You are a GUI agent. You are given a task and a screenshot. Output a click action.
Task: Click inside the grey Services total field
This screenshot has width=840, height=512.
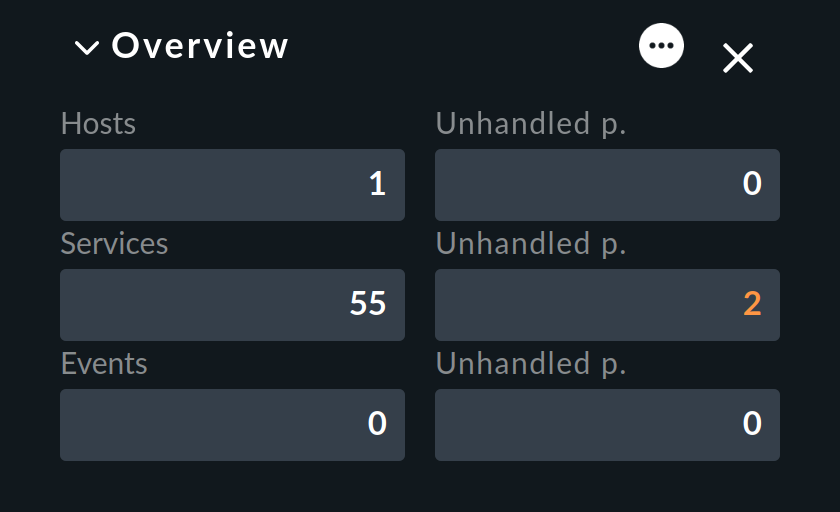[x=232, y=305]
